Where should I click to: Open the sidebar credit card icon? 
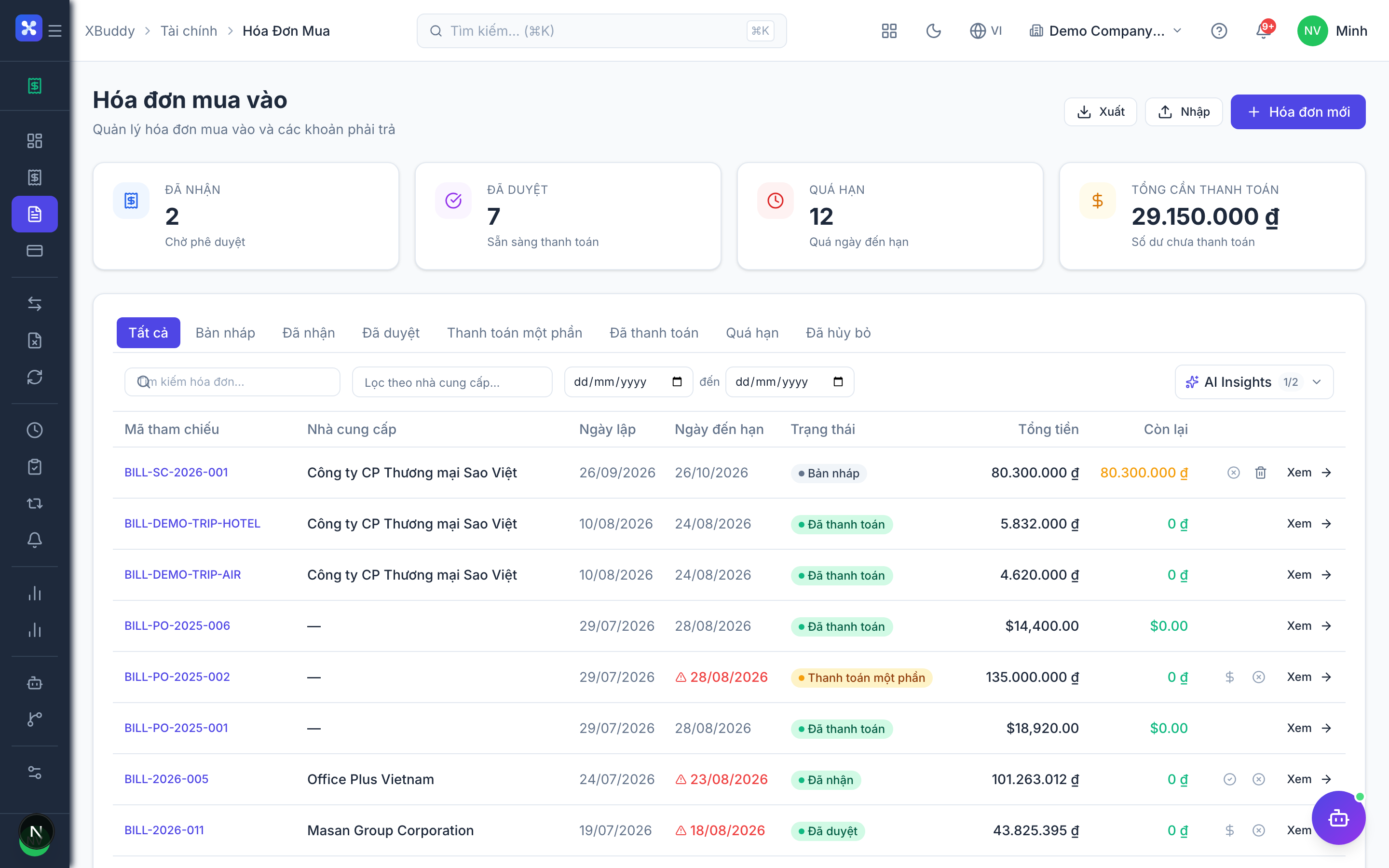coord(34,251)
